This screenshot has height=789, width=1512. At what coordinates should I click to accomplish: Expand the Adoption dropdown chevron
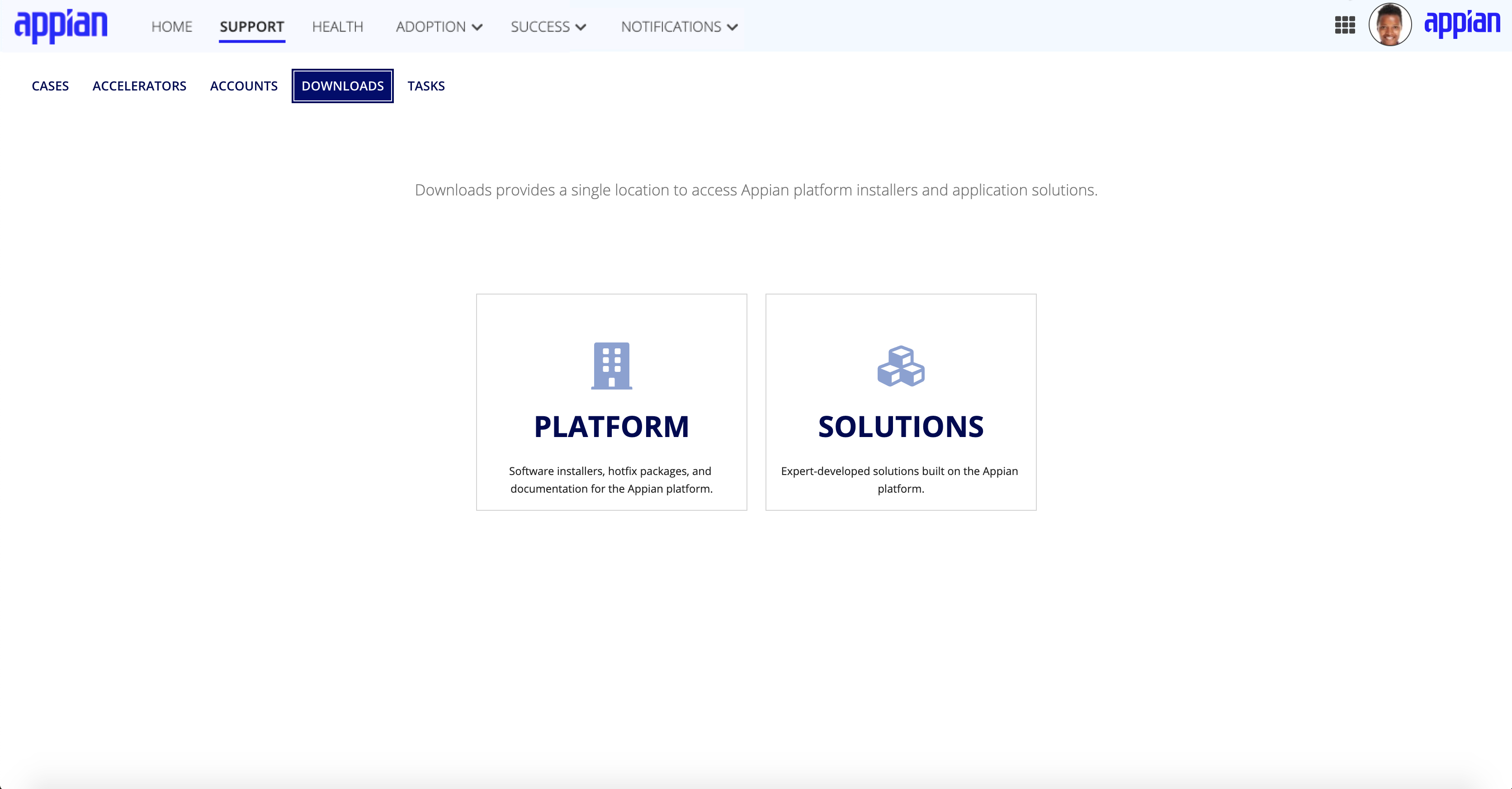(x=477, y=27)
